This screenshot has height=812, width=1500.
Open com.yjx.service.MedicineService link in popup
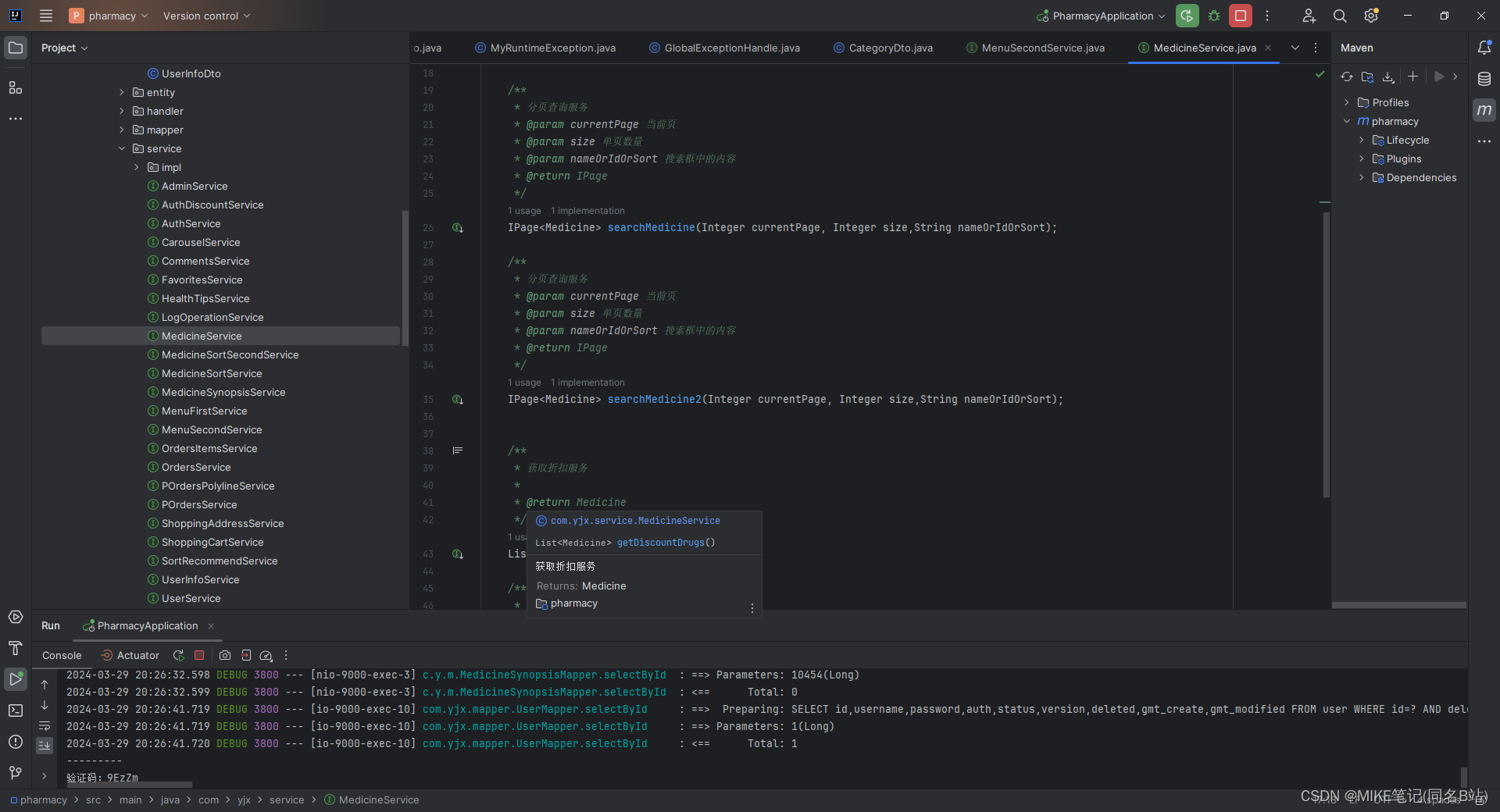pos(635,521)
